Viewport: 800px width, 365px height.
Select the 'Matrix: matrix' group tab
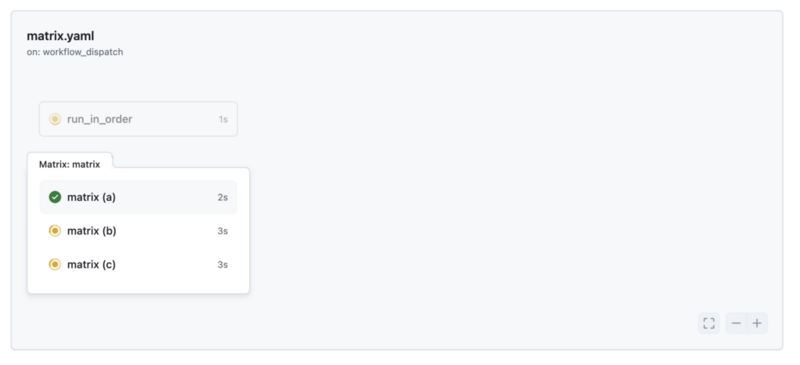coord(69,164)
